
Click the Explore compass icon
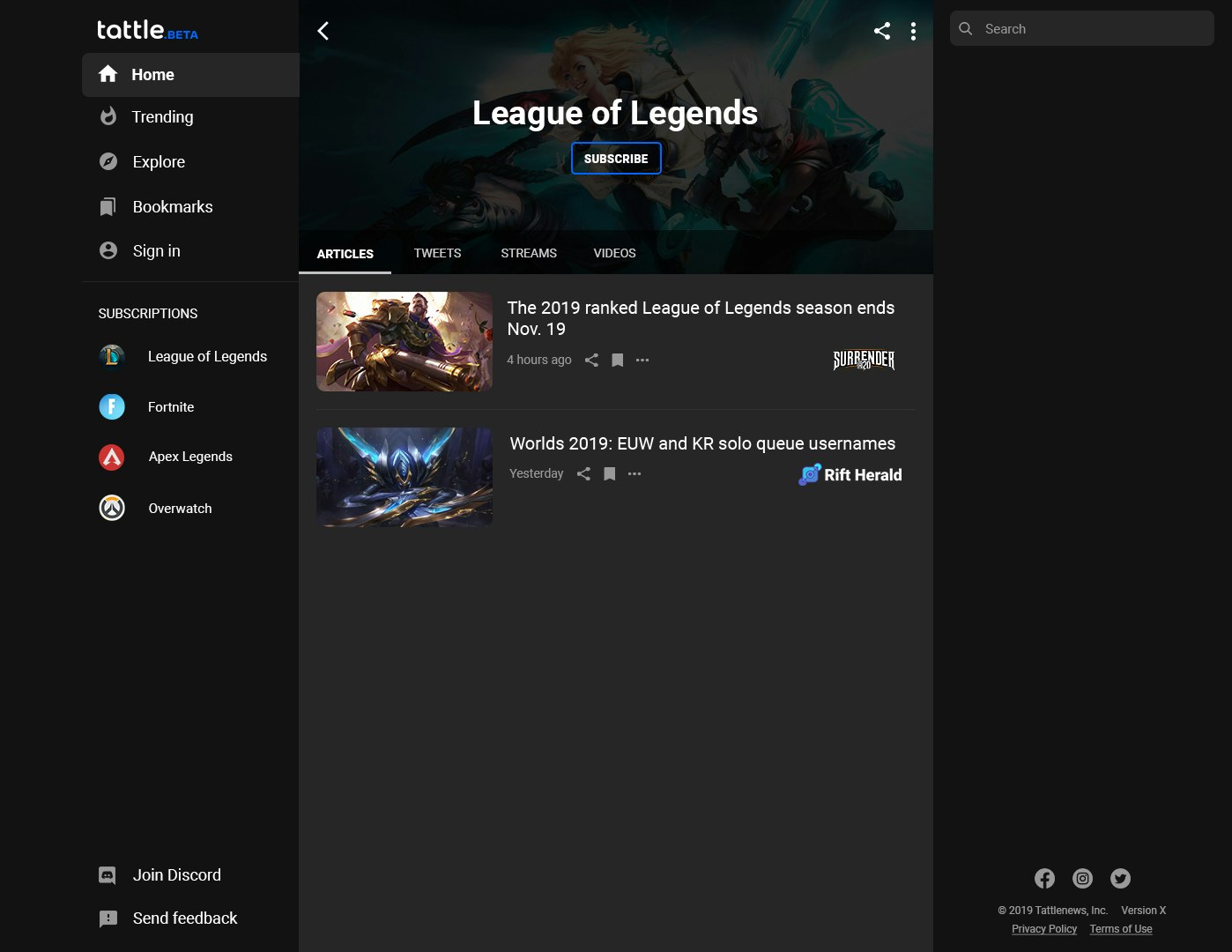click(x=108, y=161)
